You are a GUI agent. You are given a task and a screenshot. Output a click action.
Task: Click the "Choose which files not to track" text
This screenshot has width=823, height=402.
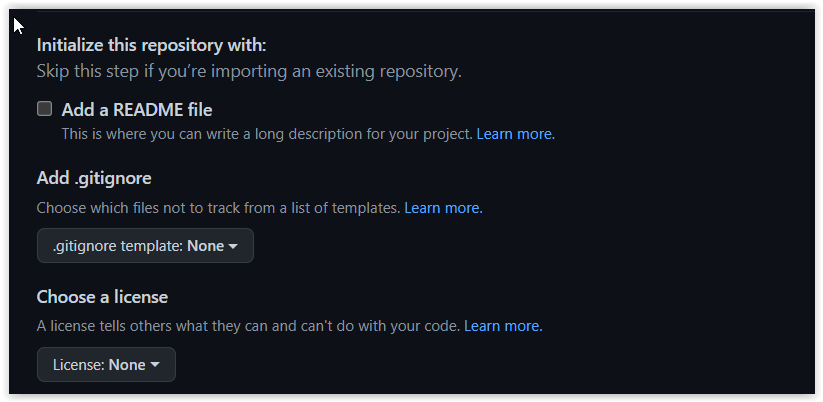(218, 208)
